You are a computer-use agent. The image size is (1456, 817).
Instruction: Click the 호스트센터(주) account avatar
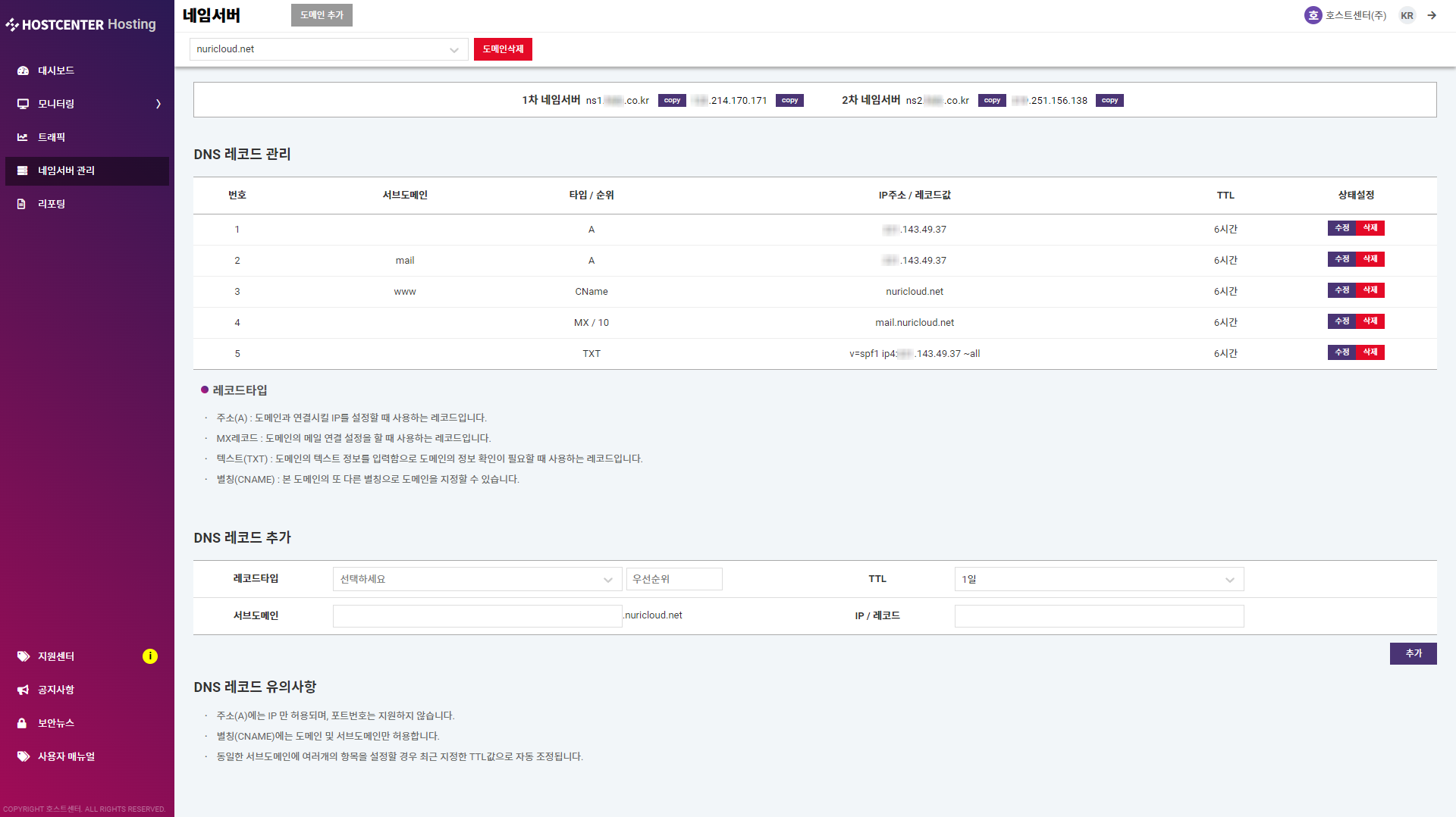tap(1313, 15)
